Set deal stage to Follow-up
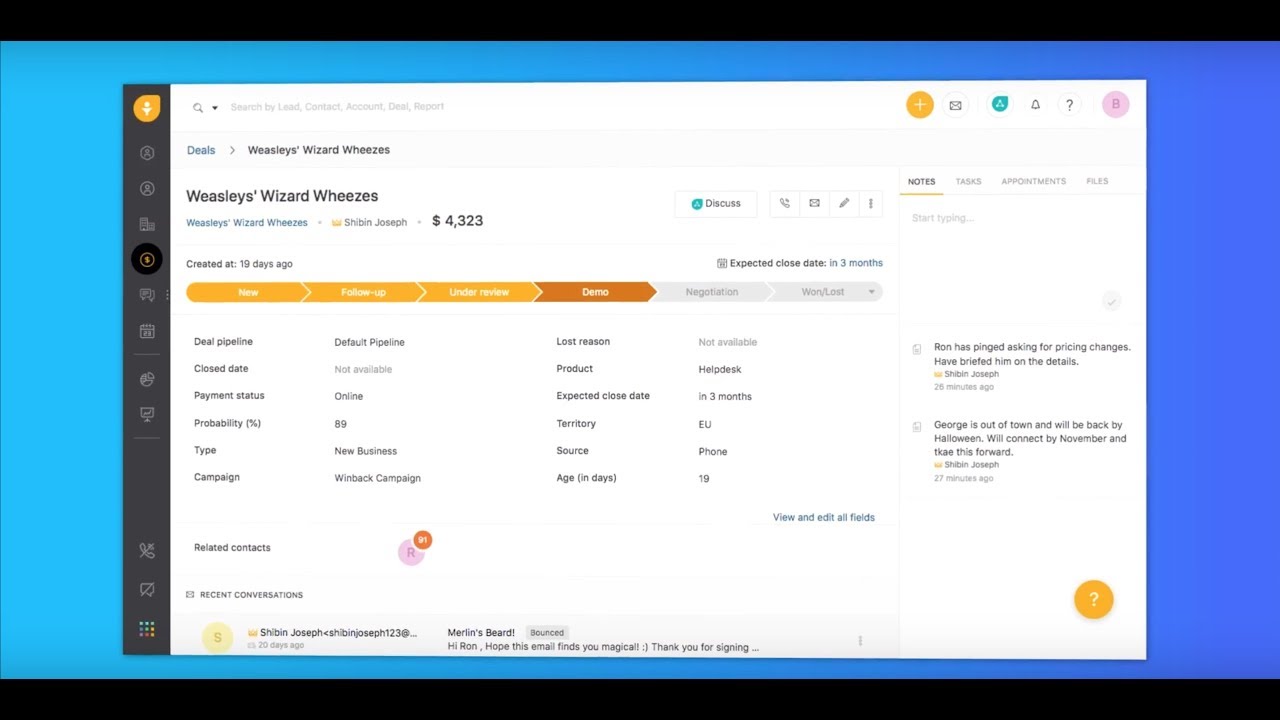 pyautogui.click(x=362, y=292)
